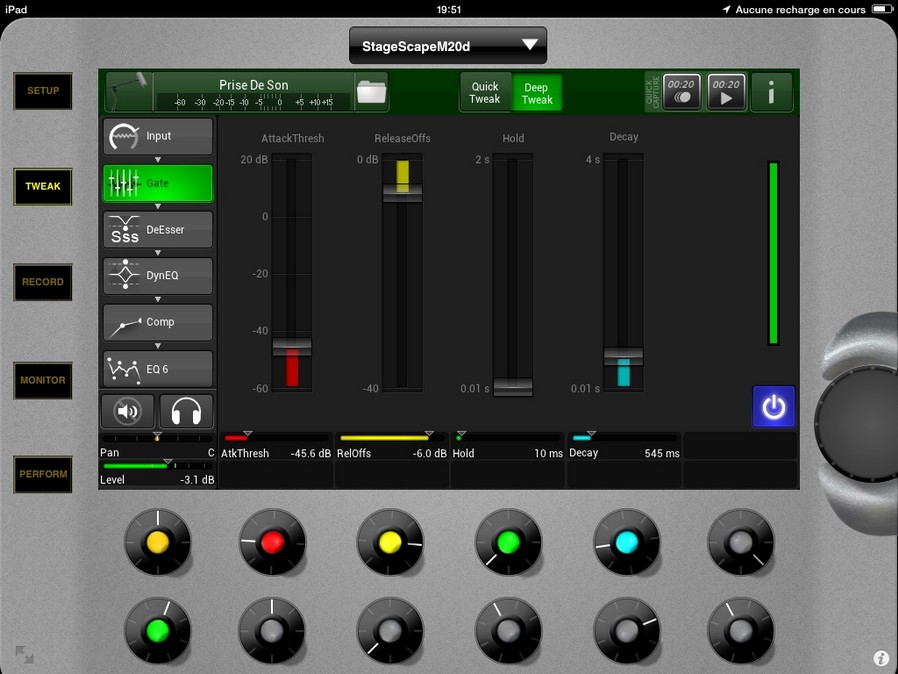
Task: Open the preset folder icon
Action: tap(371, 92)
